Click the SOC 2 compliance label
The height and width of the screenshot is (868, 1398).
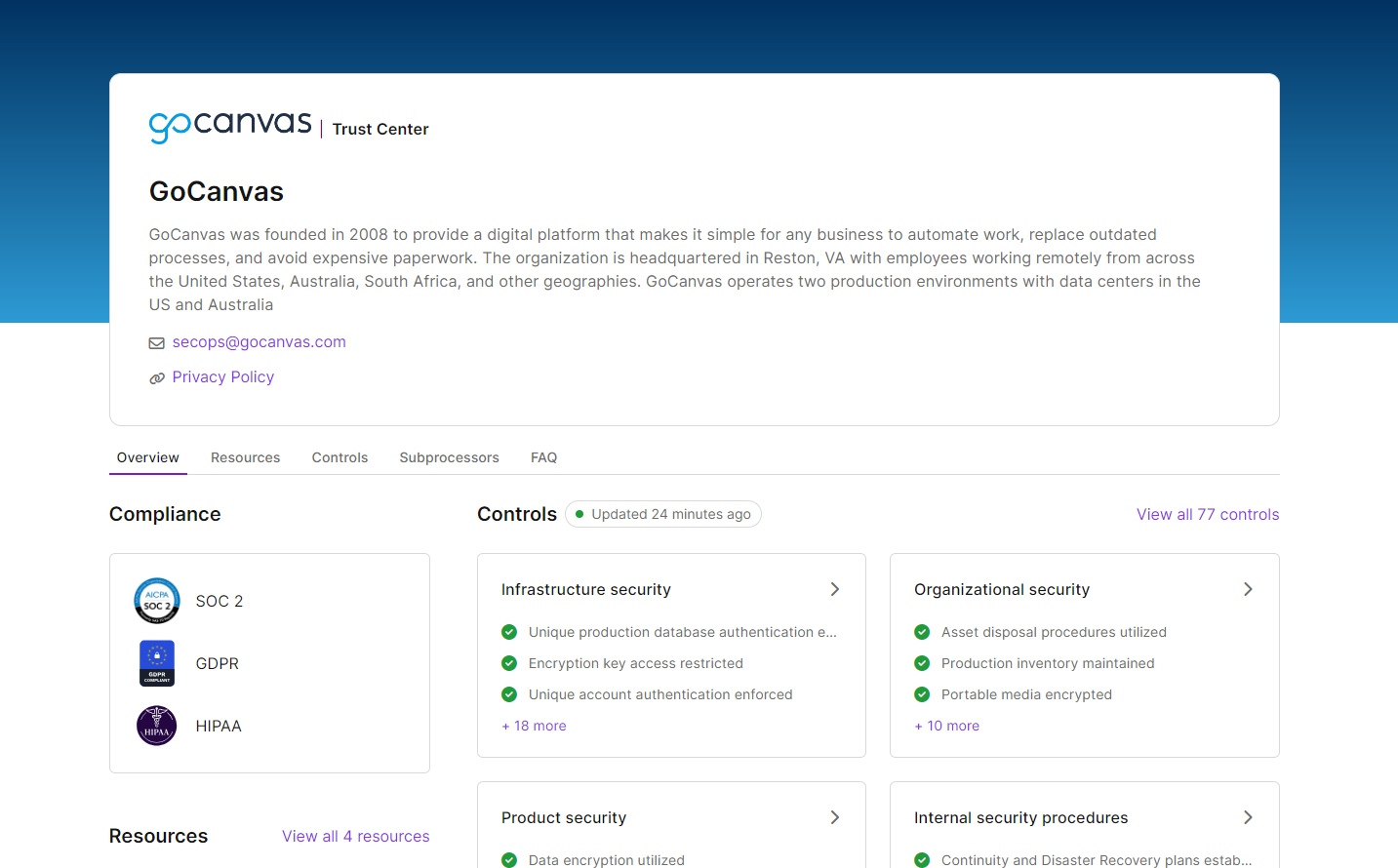click(x=220, y=601)
